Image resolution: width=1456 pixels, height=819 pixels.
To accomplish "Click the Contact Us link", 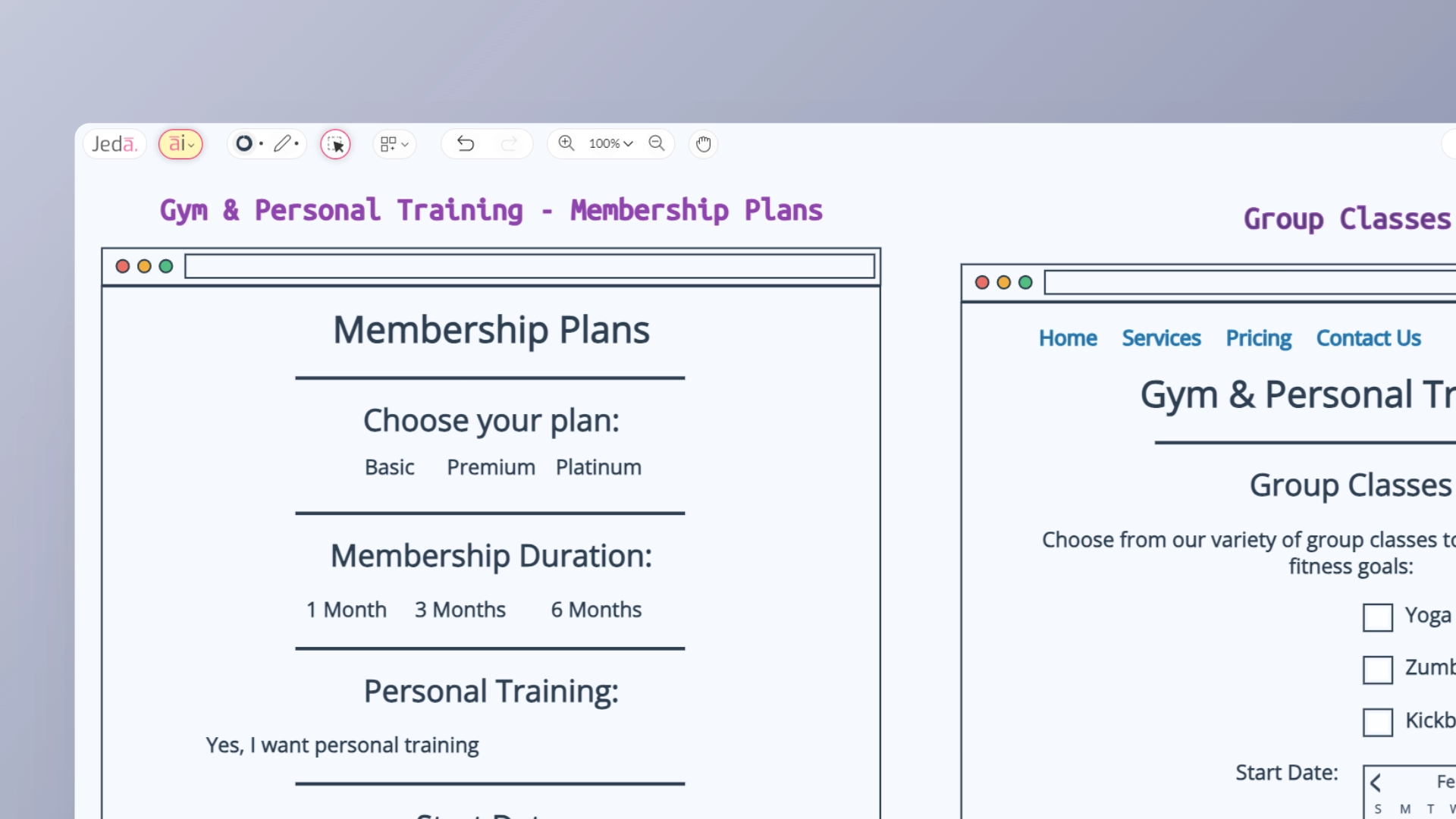I will pyautogui.click(x=1368, y=338).
